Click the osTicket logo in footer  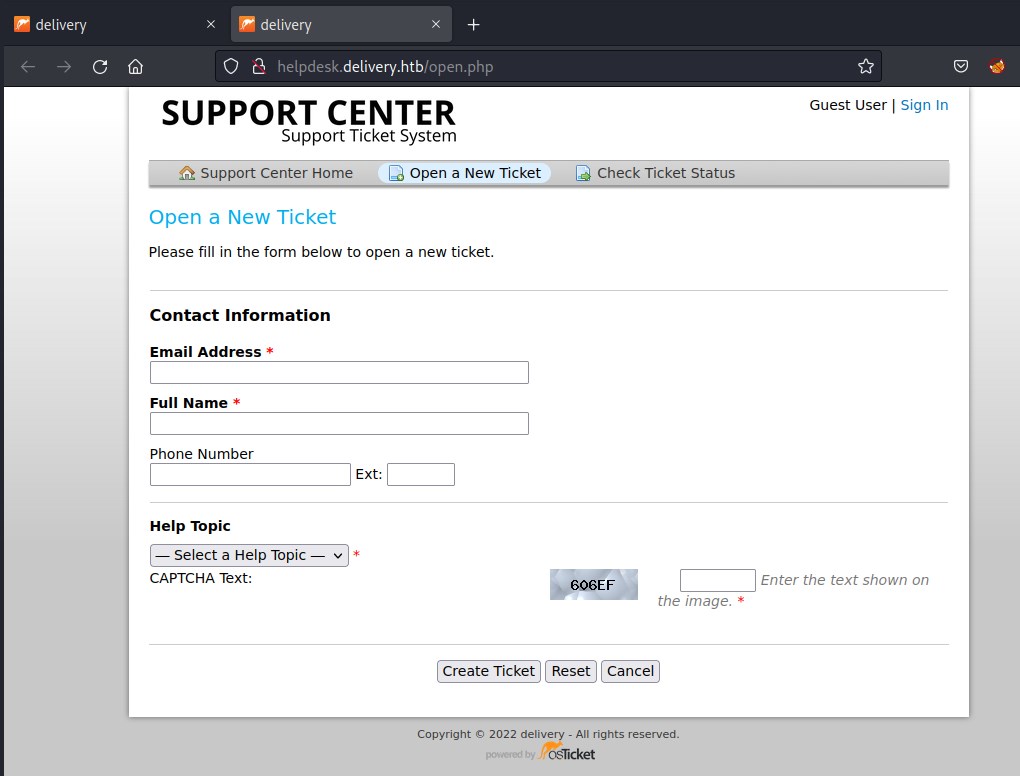coord(567,752)
